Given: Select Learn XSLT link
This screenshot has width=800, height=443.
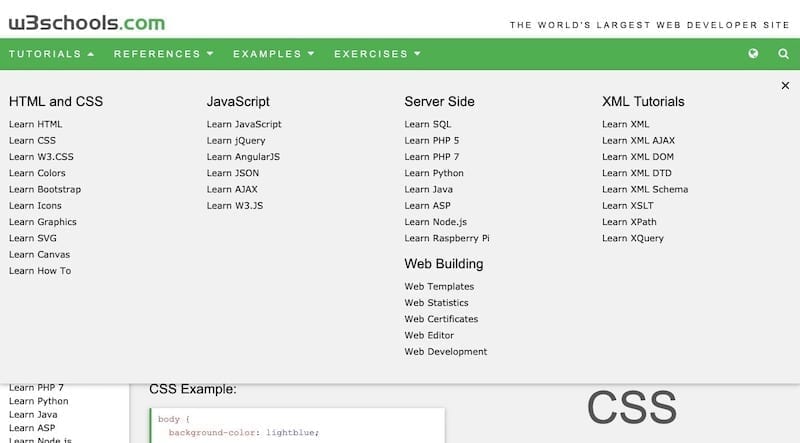Looking at the screenshot, I should click(628, 206).
